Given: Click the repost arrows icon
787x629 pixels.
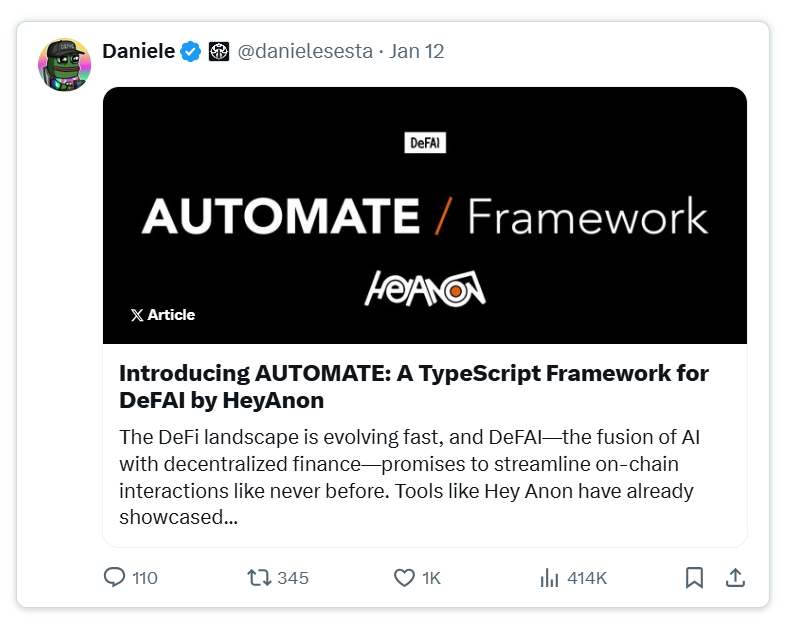Looking at the screenshot, I should [x=259, y=578].
